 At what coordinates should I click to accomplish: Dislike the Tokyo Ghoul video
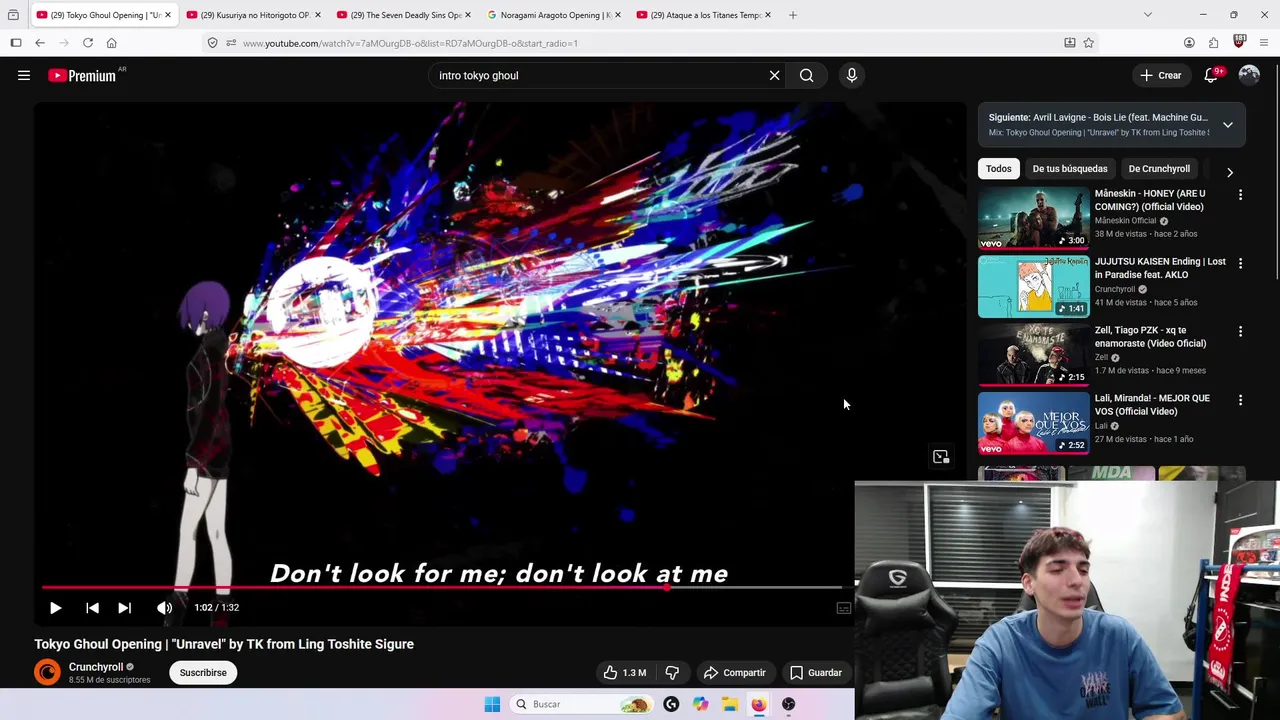point(672,673)
